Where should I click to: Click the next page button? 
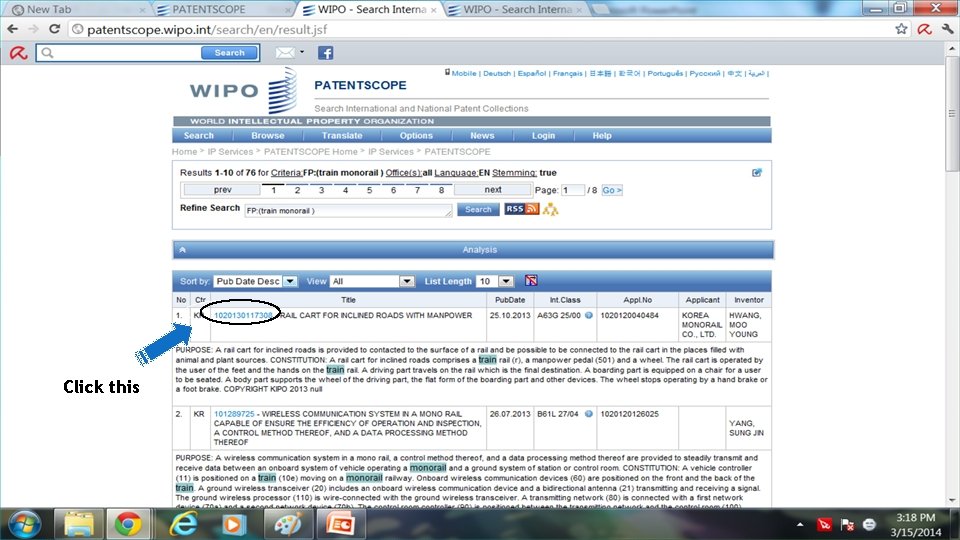coord(493,190)
